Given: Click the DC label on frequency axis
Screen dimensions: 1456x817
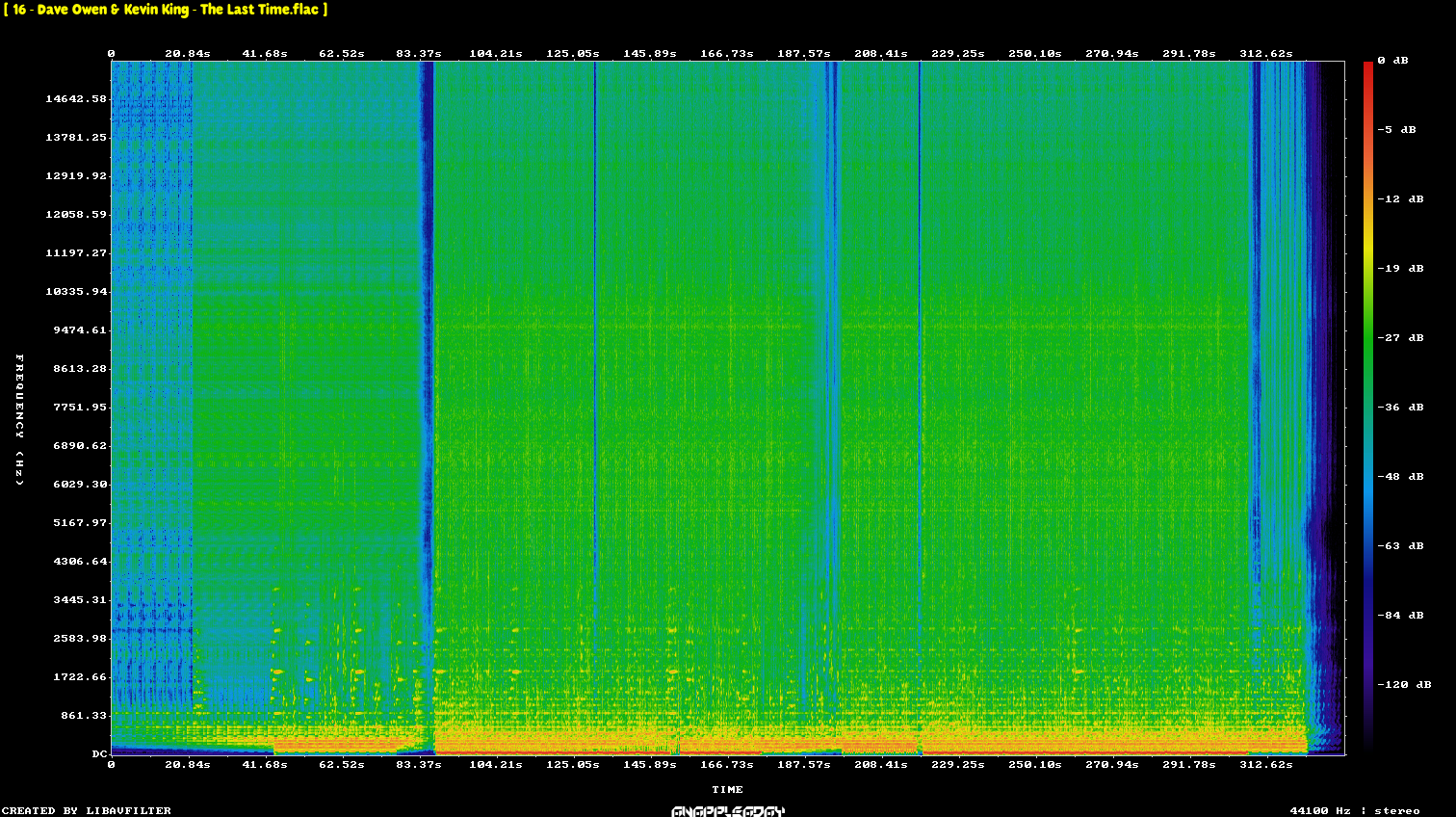Looking at the screenshot, I should click(99, 754).
